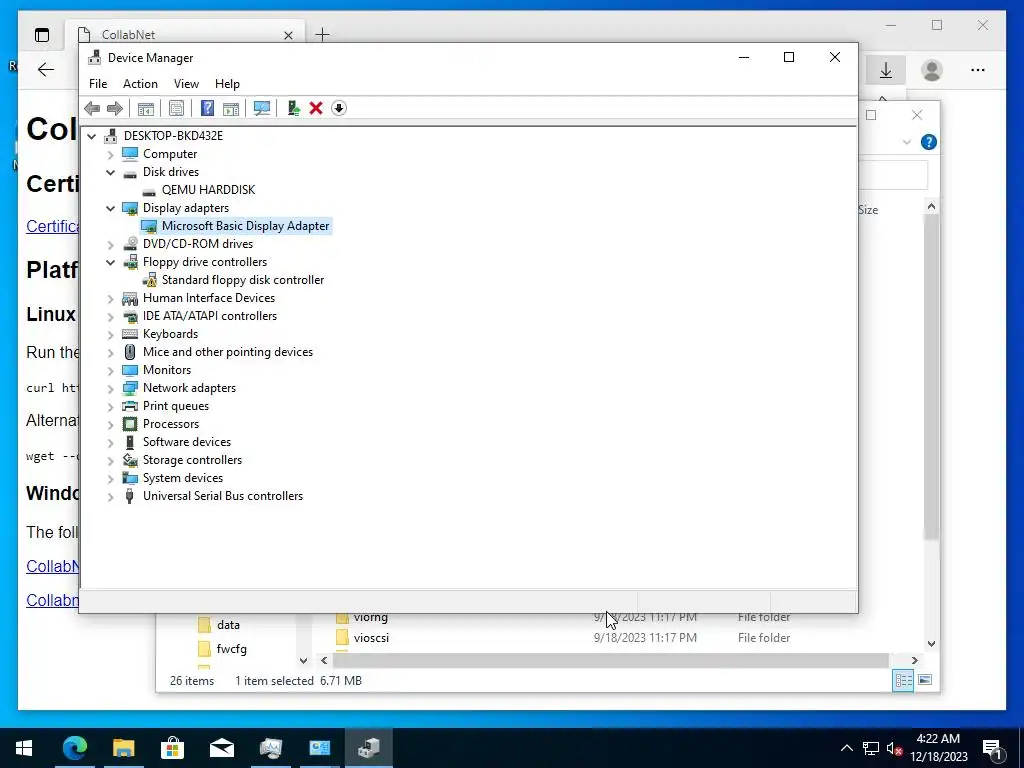Open a new browser tab with plus button
The image size is (1024, 768).
click(323, 35)
